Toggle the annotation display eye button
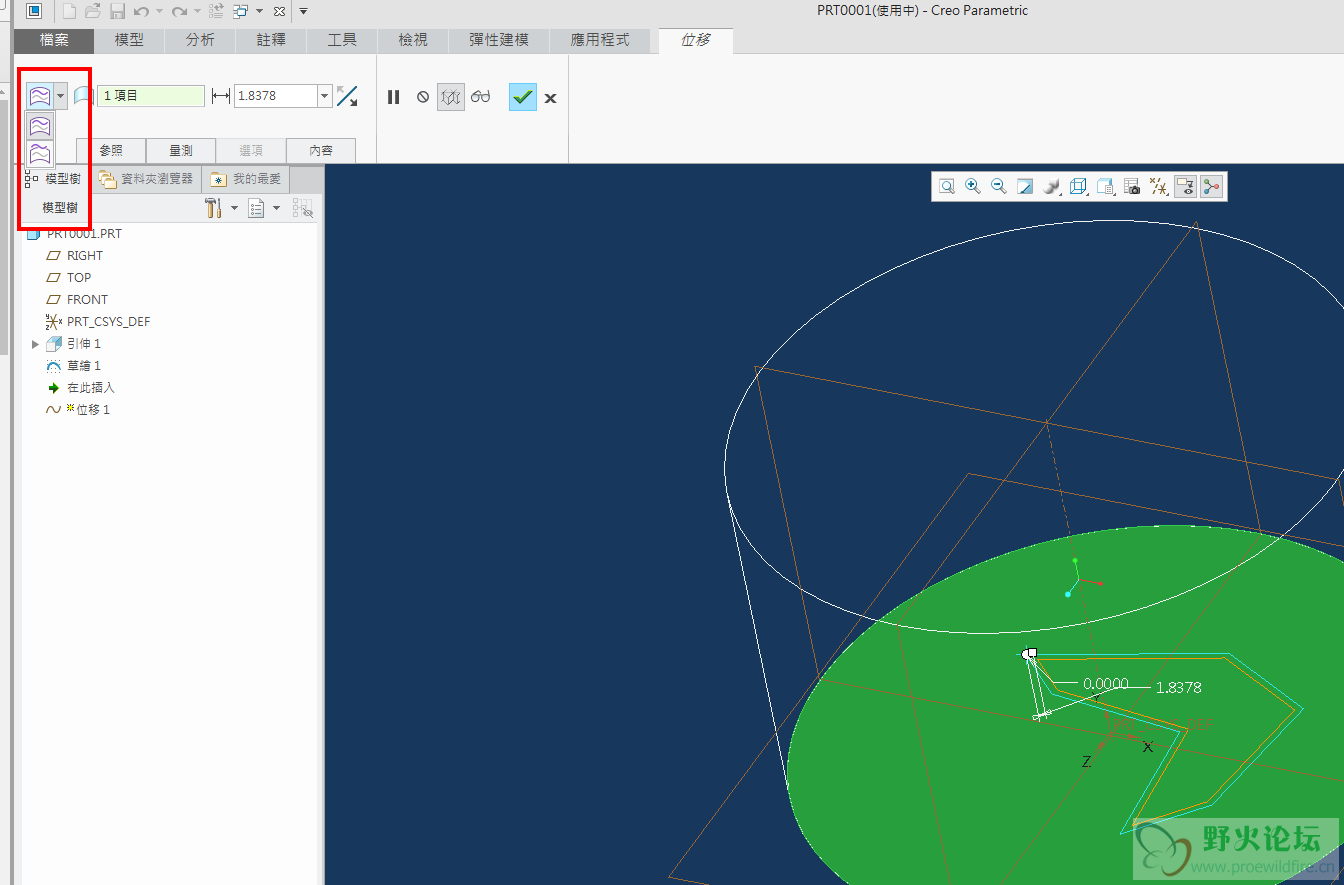The height and width of the screenshot is (885, 1344). [x=1185, y=186]
